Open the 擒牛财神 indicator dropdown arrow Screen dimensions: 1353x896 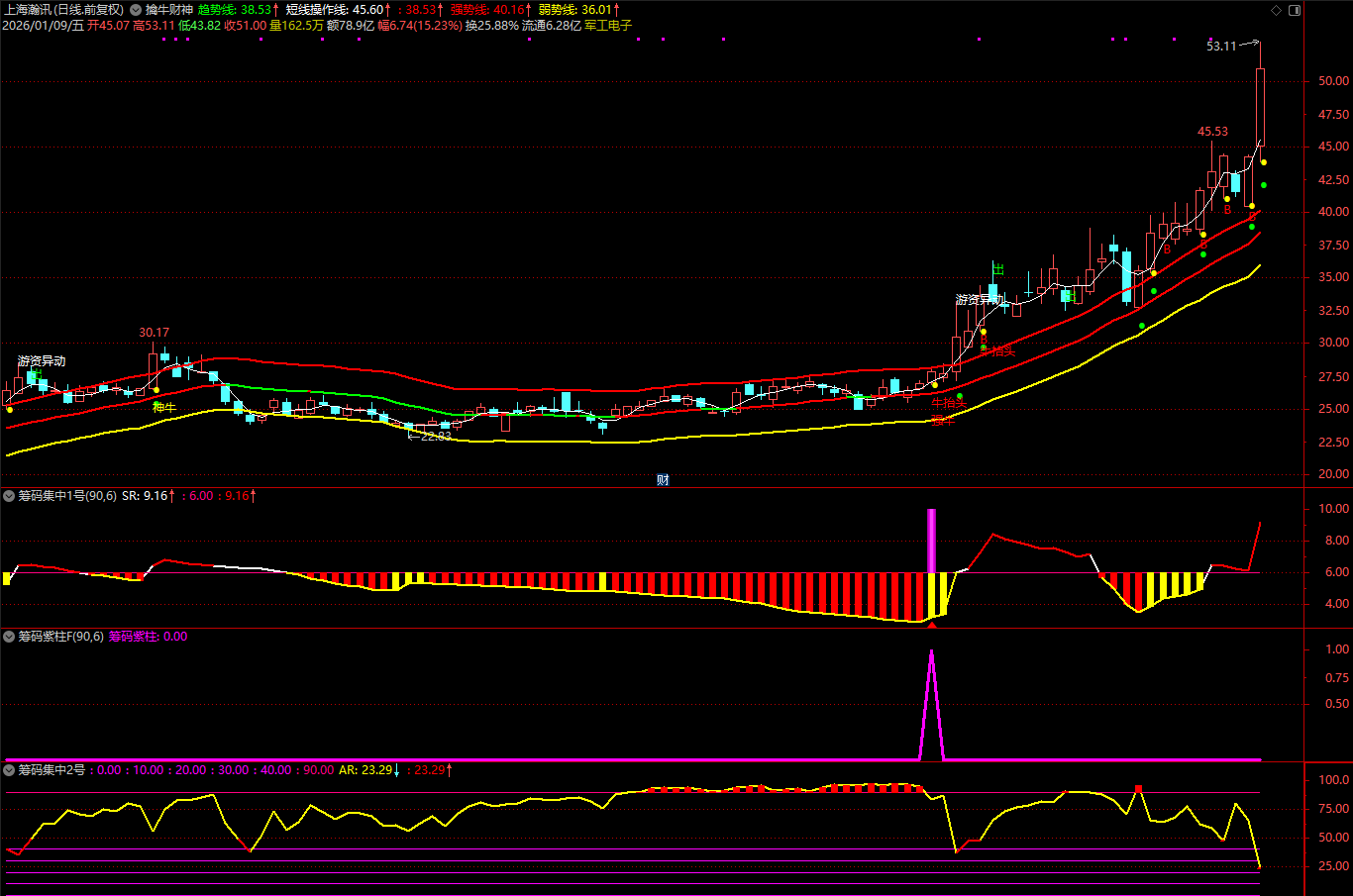136,10
